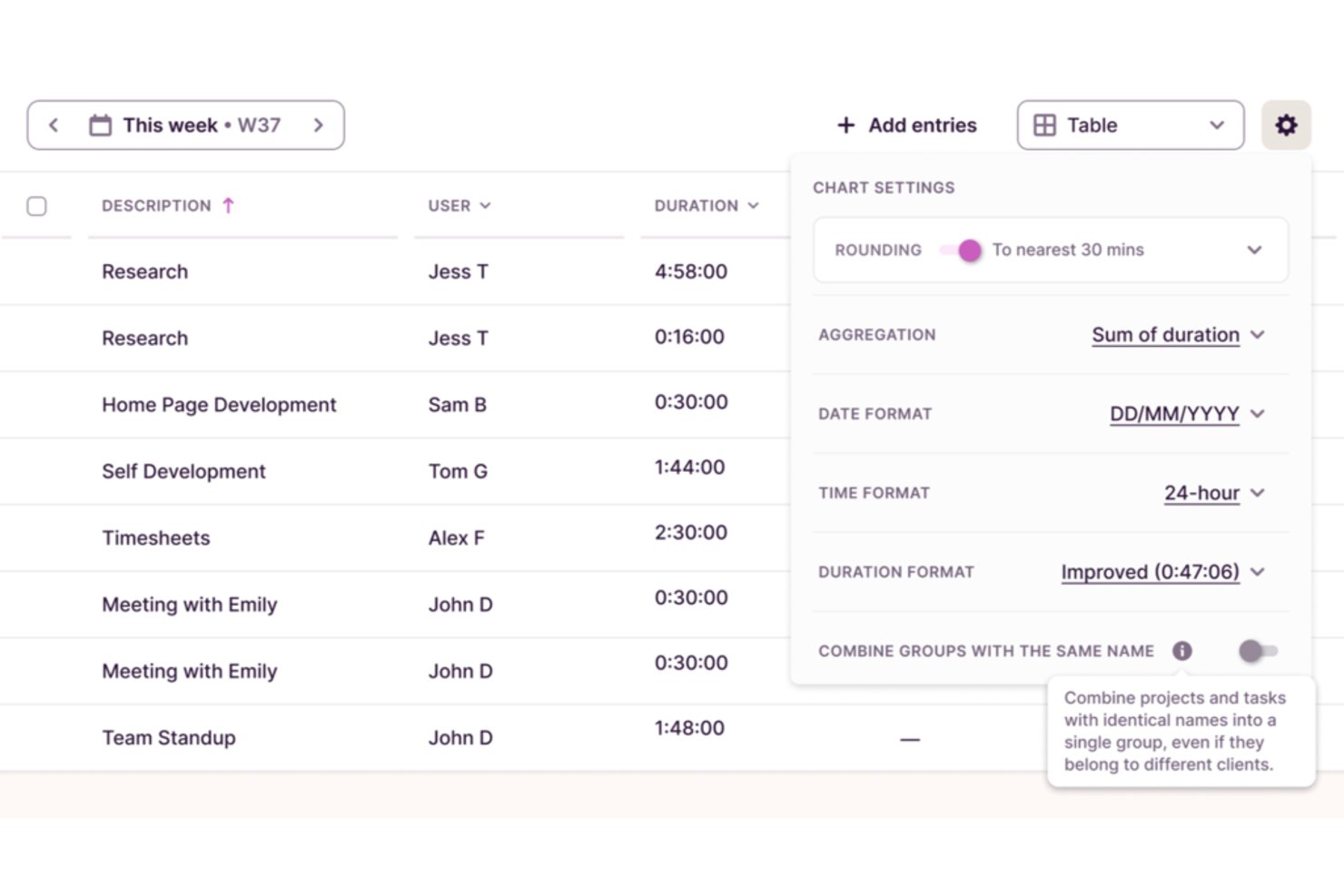Click duration 2:30:00
Image resolution: width=1344 pixels, height=896 pixels.
(x=691, y=533)
